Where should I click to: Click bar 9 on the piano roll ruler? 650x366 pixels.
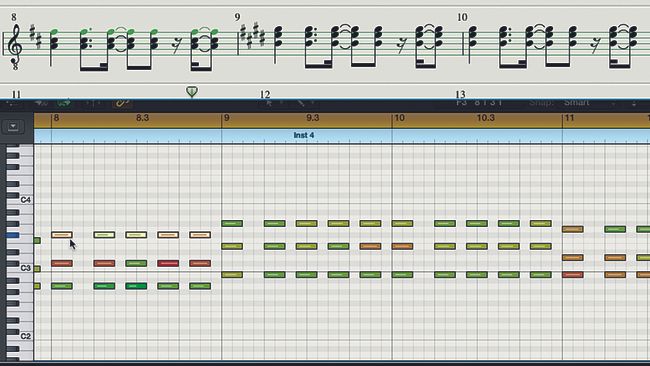coord(226,118)
